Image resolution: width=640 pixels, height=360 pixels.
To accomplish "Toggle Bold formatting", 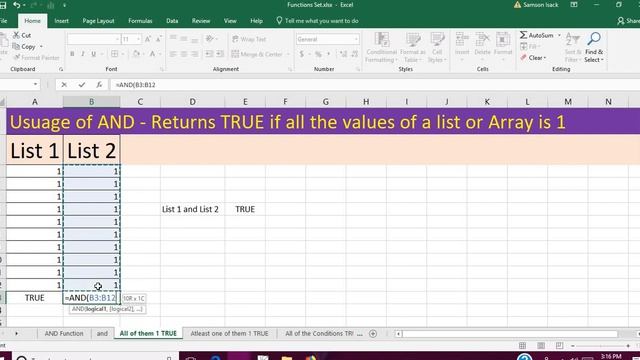I will (x=72, y=54).
